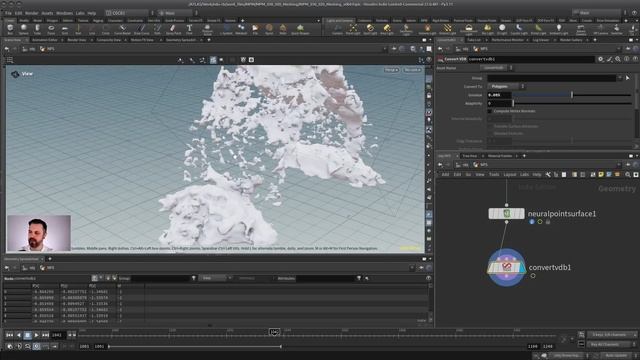Image resolution: width=640 pixels, height=360 pixels.
Task: Click the Isovalue numeric input field
Action: pyautogui.click(x=499, y=95)
